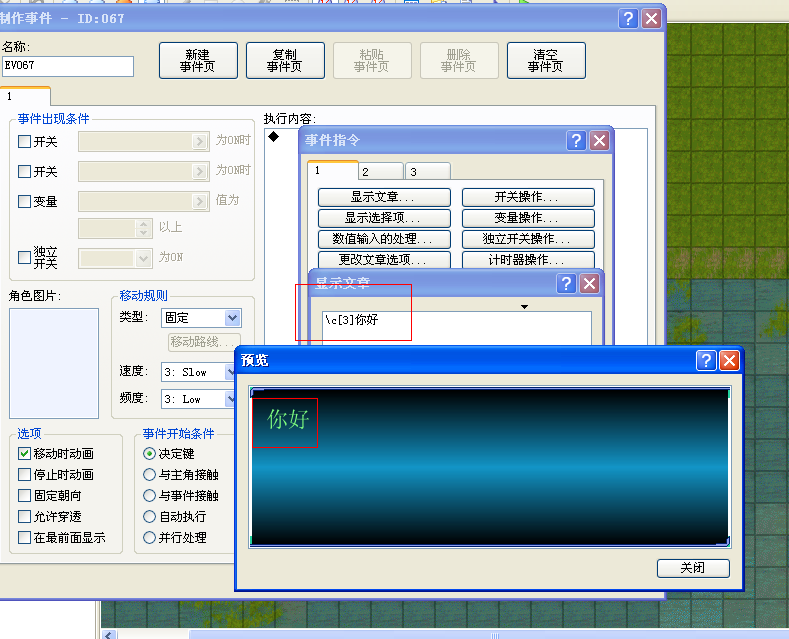This screenshot has width=789, height=639.
Task: Switch to event page tab 1
Action: point(25,96)
